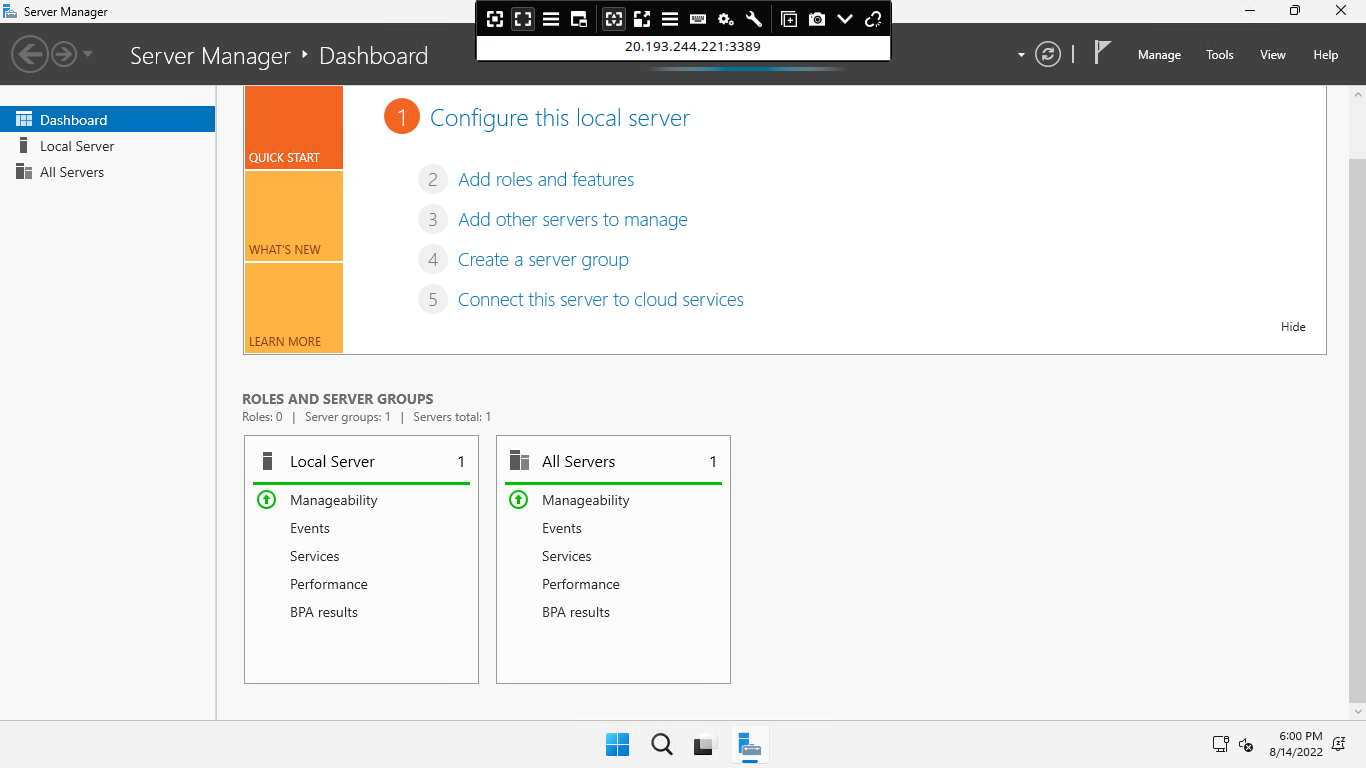Viewport: 1366px width, 768px height.
Task: Toggle fullscreen mode in the remote toolbar
Action: click(x=523, y=19)
